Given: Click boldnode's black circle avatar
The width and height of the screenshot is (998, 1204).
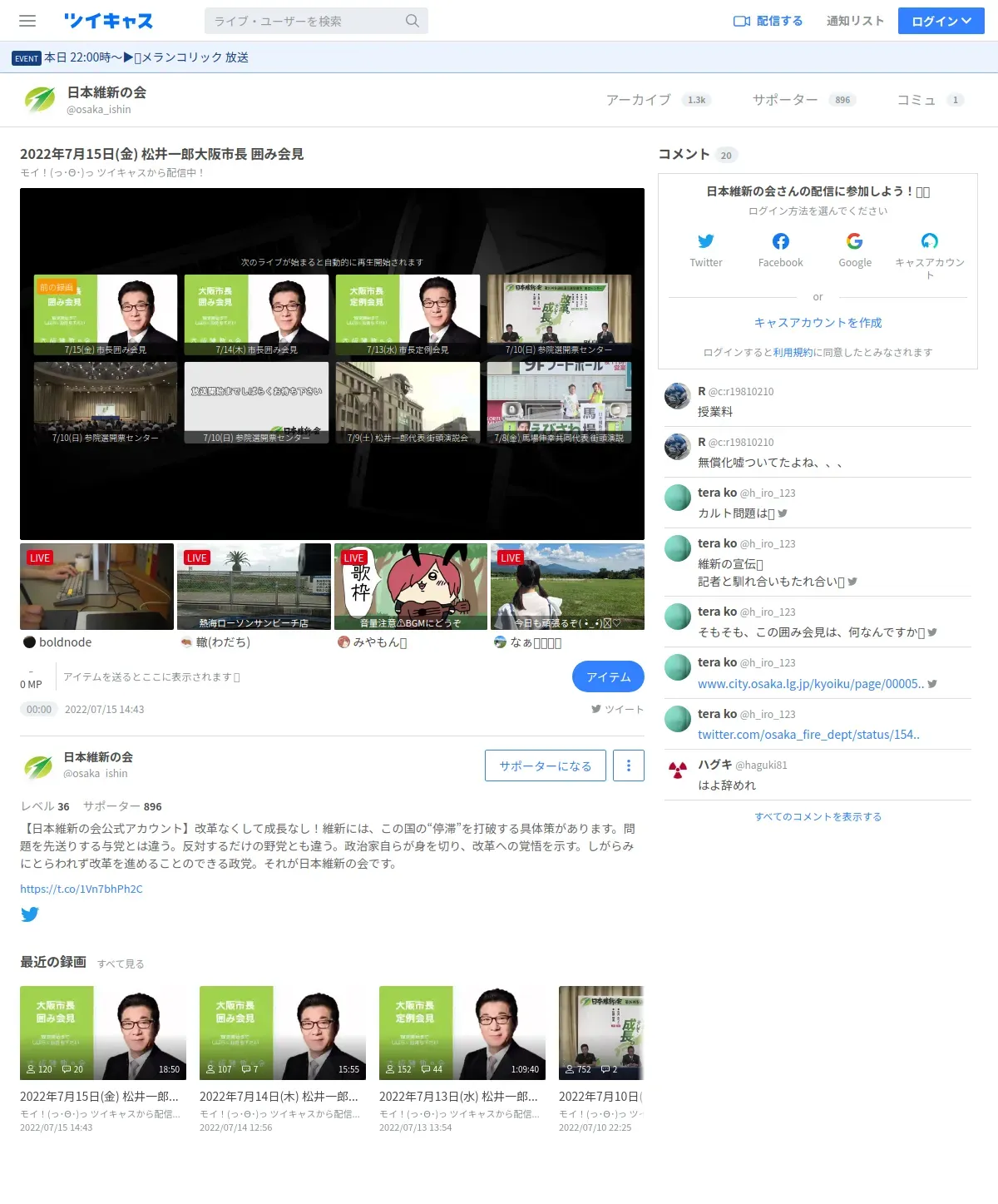Looking at the screenshot, I should coord(29,642).
